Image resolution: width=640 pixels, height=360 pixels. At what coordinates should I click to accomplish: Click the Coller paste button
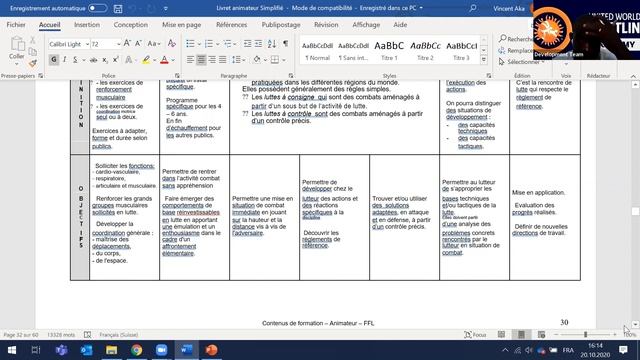point(17,50)
